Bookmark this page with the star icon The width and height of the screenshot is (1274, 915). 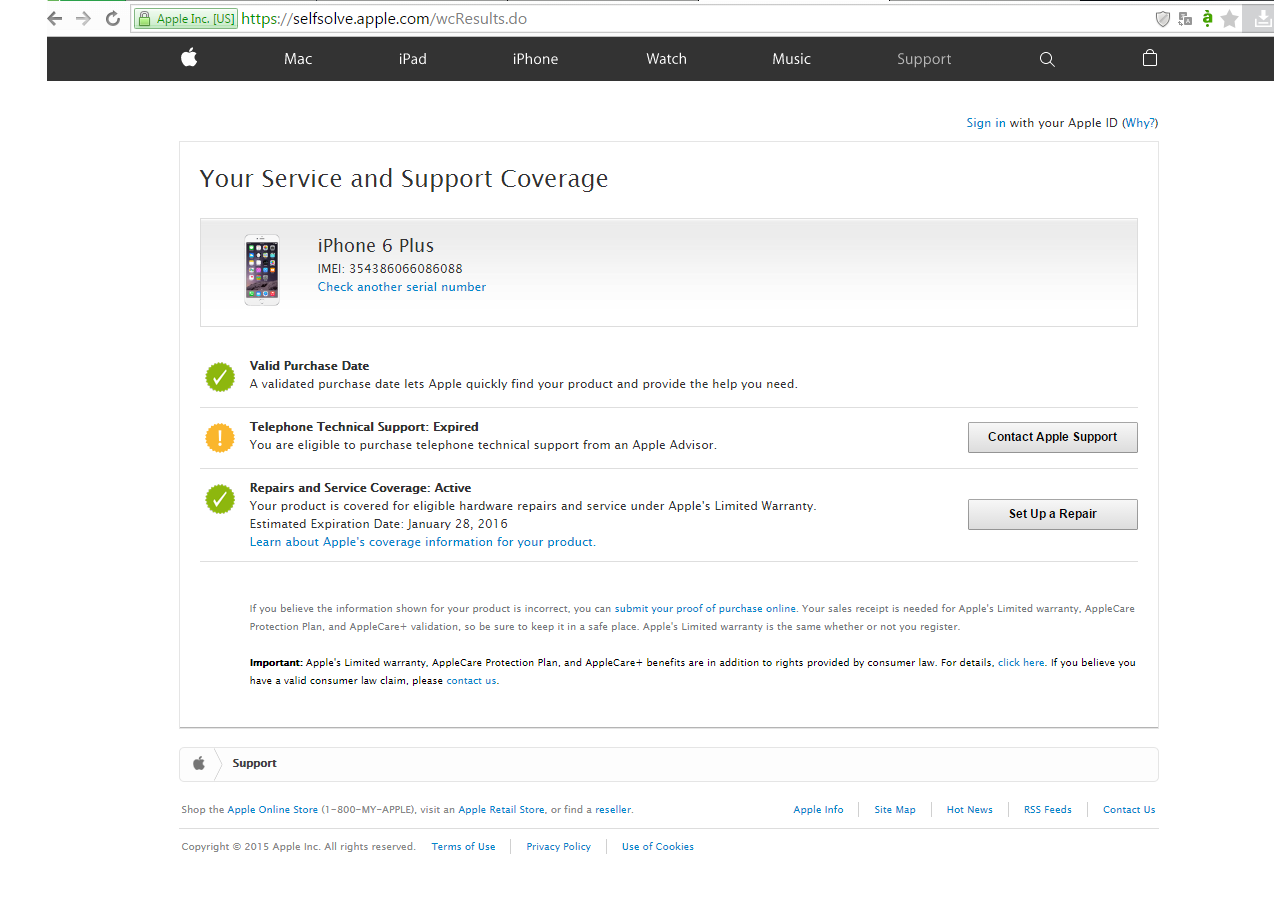pos(1230,19)
